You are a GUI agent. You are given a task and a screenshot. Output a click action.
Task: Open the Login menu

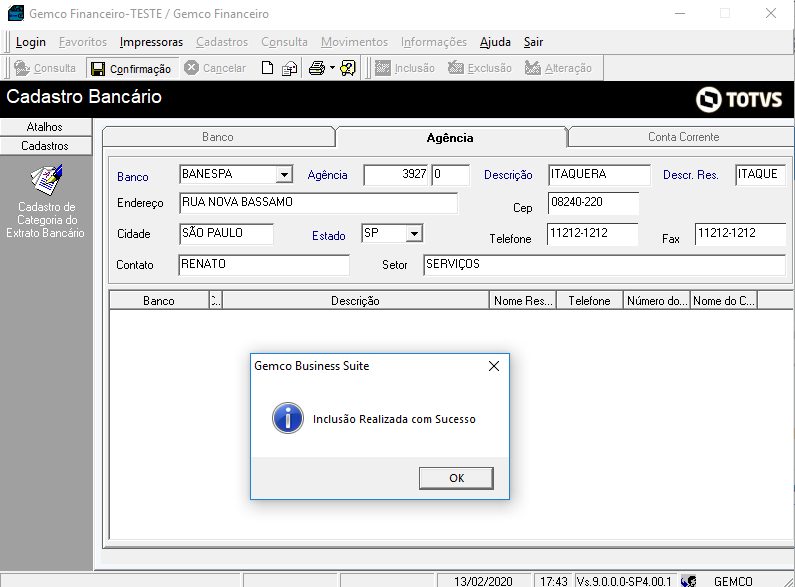pos(31,42)
